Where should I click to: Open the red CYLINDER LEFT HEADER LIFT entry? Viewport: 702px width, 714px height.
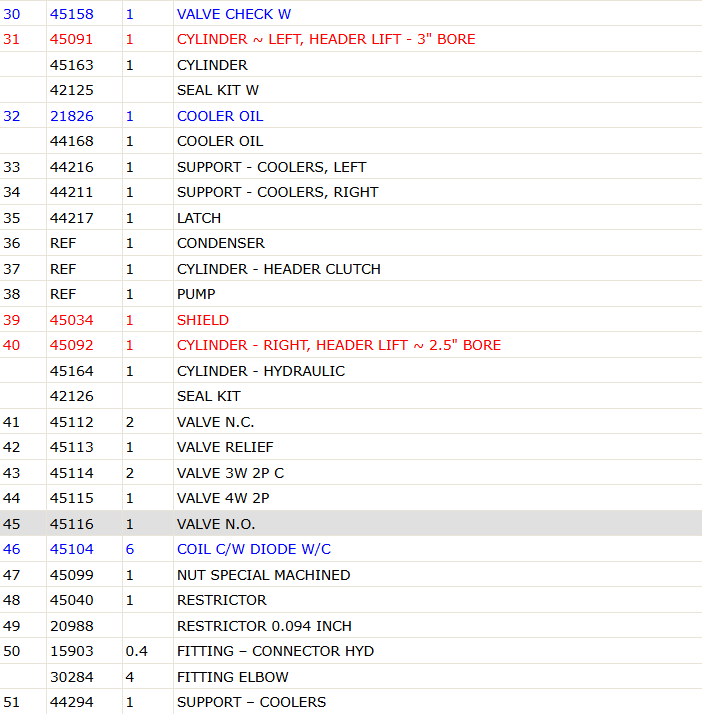pyautogui.click(x=326, y=39)
